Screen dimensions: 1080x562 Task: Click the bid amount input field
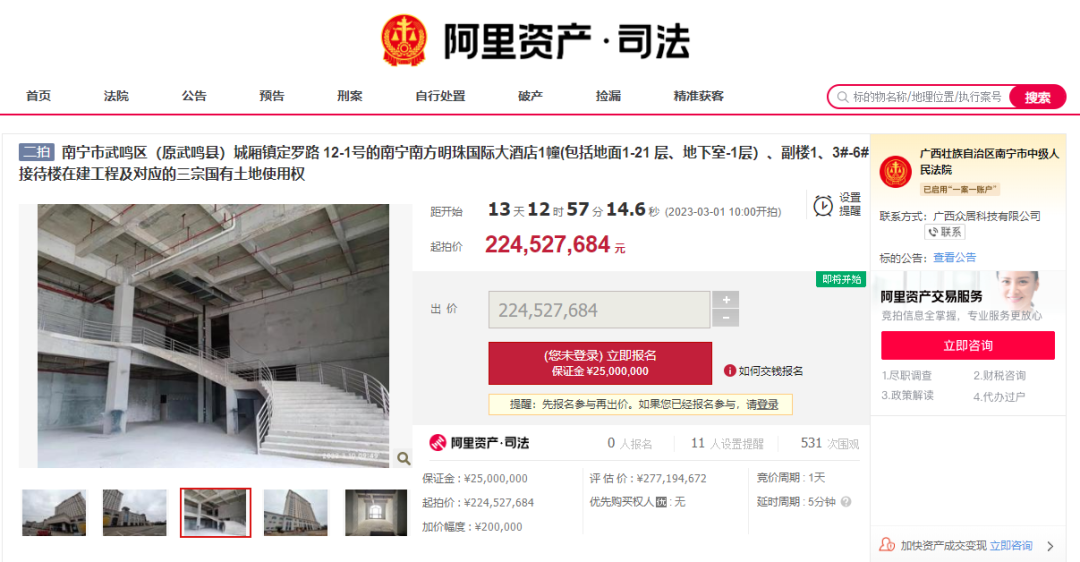(599, 310)
